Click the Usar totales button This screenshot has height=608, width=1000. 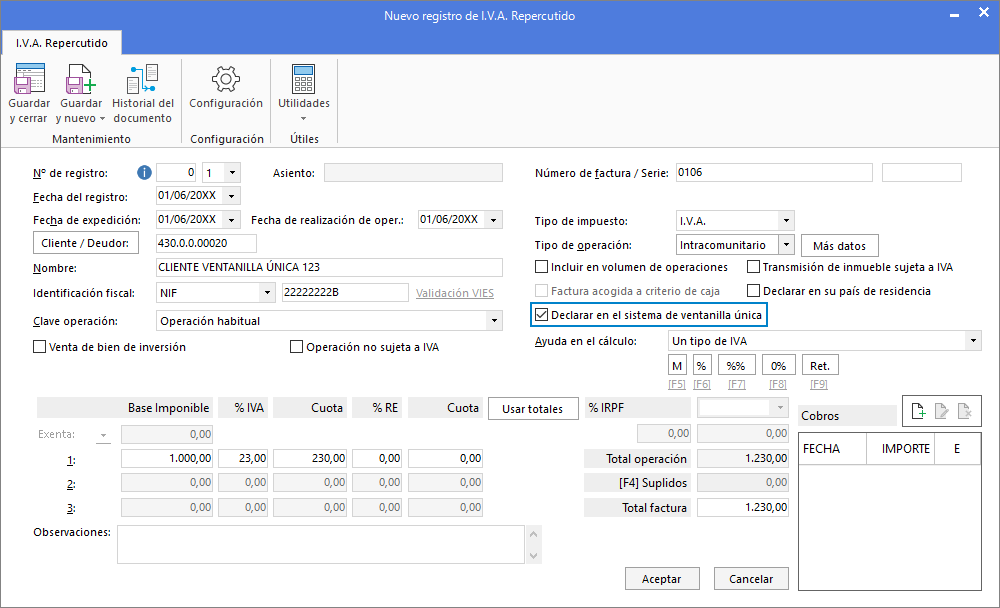pyautogui.click(x=533, y=409)
